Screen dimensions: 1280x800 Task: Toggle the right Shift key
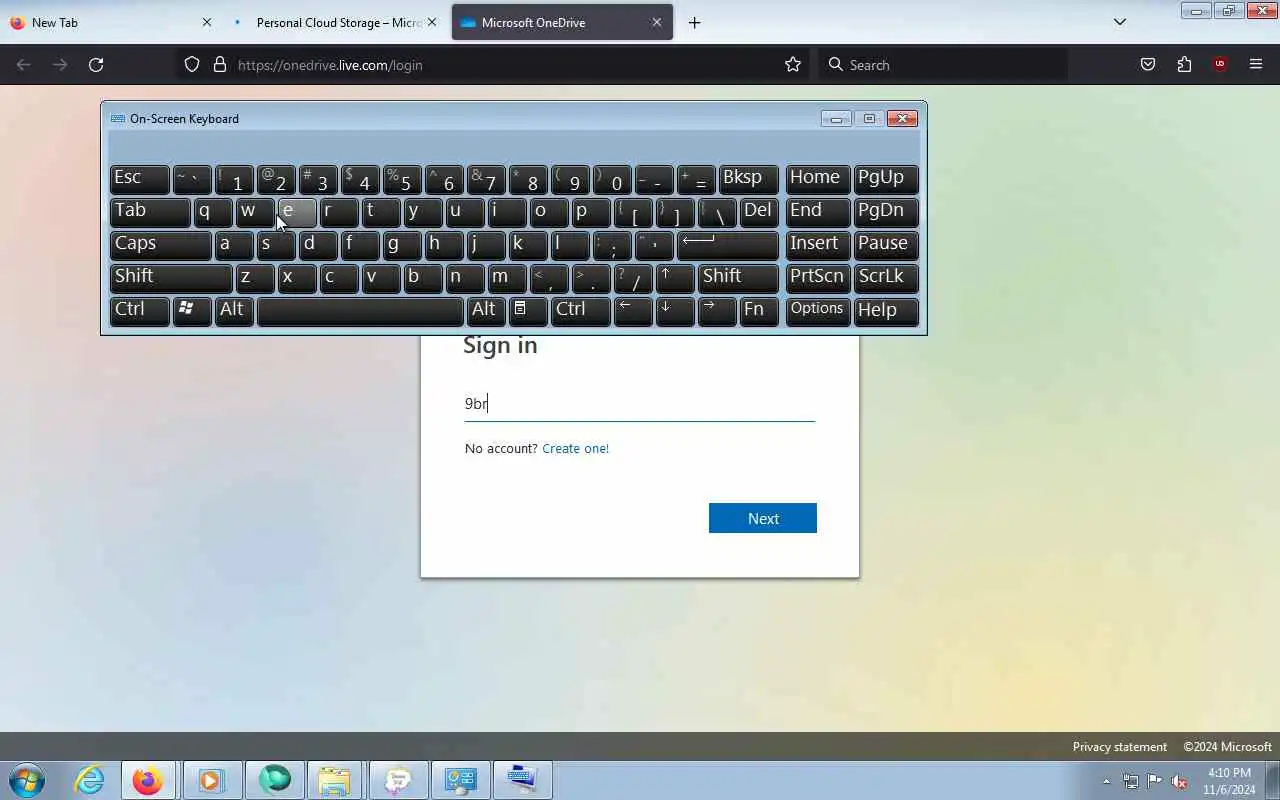pyautogui.click(x=738, y=277)
